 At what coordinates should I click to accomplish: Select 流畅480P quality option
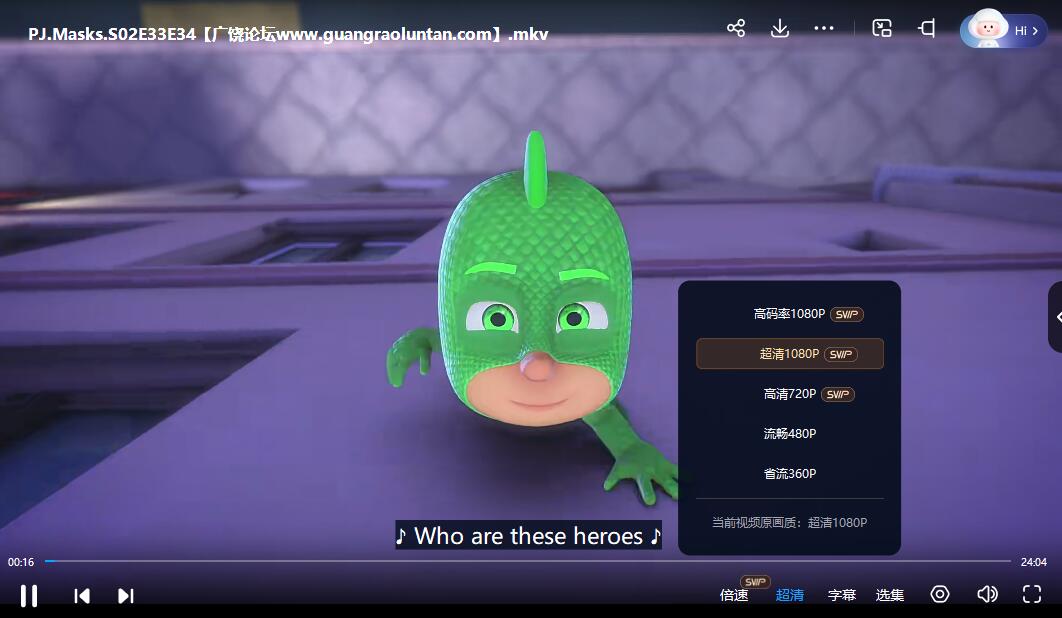click(790, 434)
